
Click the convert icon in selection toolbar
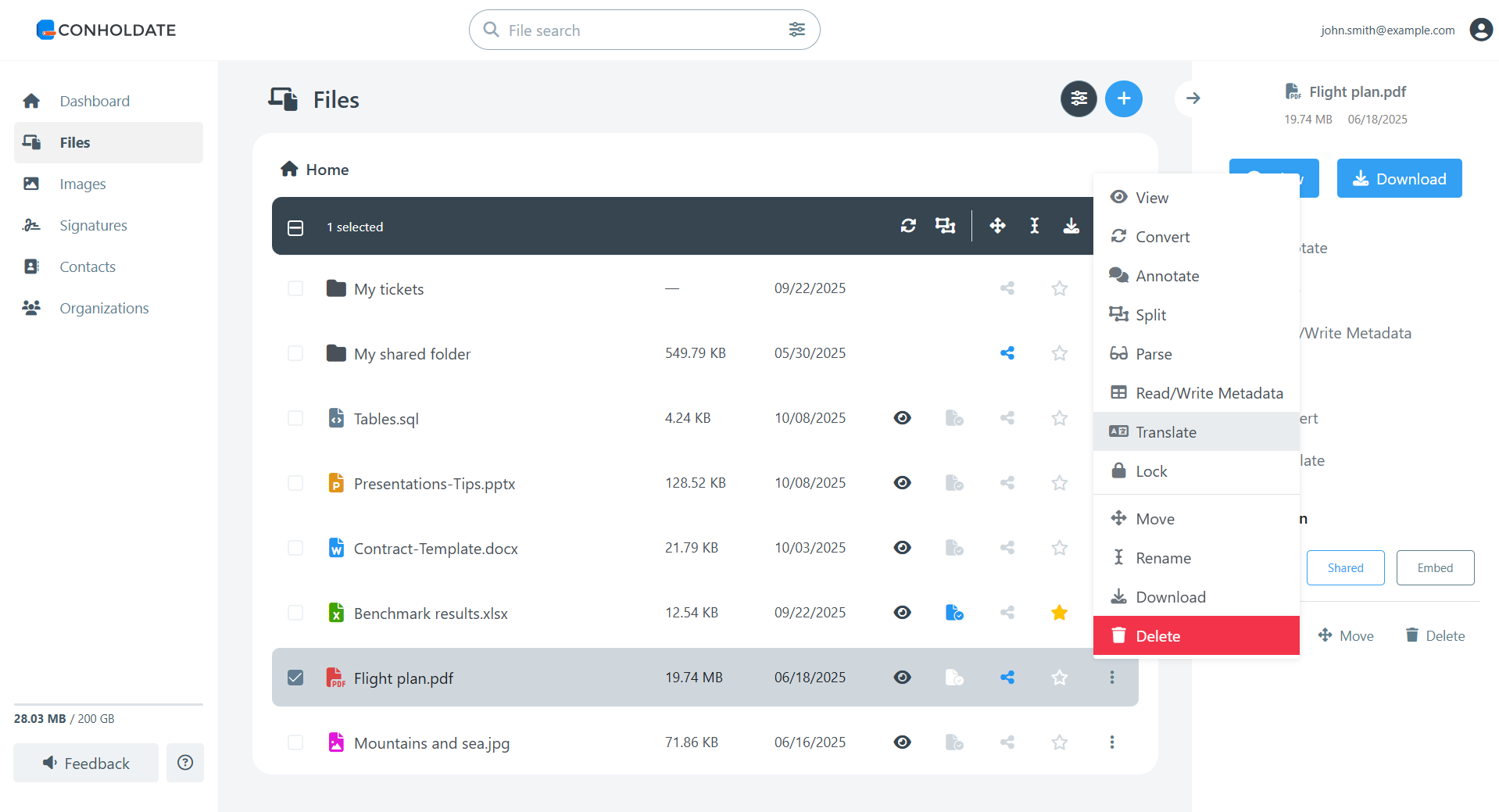tap(907, 226)
